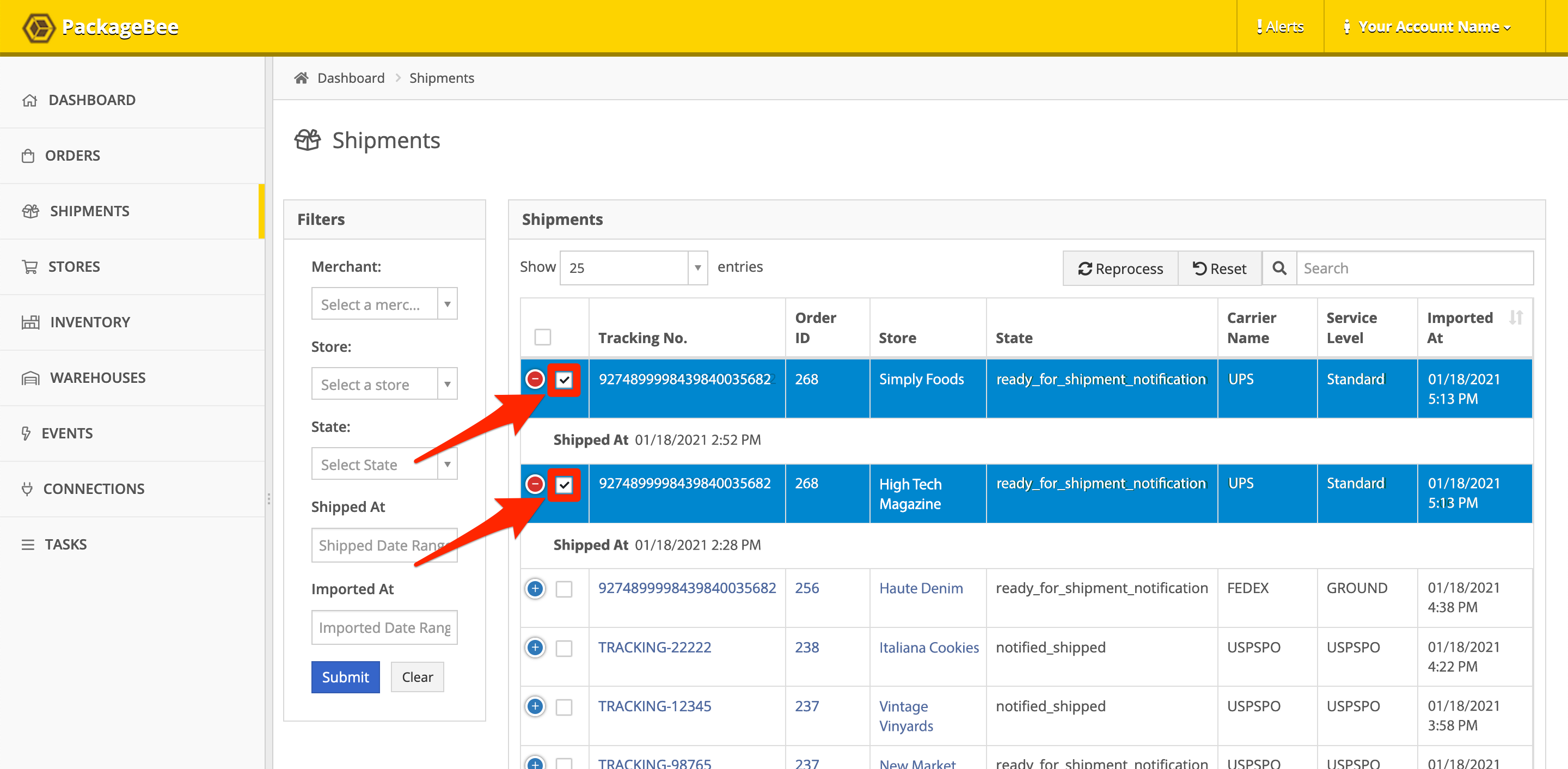Toggle the select-all header checkbox
This screenshot has height=769, width=1568.
point(542,337)
